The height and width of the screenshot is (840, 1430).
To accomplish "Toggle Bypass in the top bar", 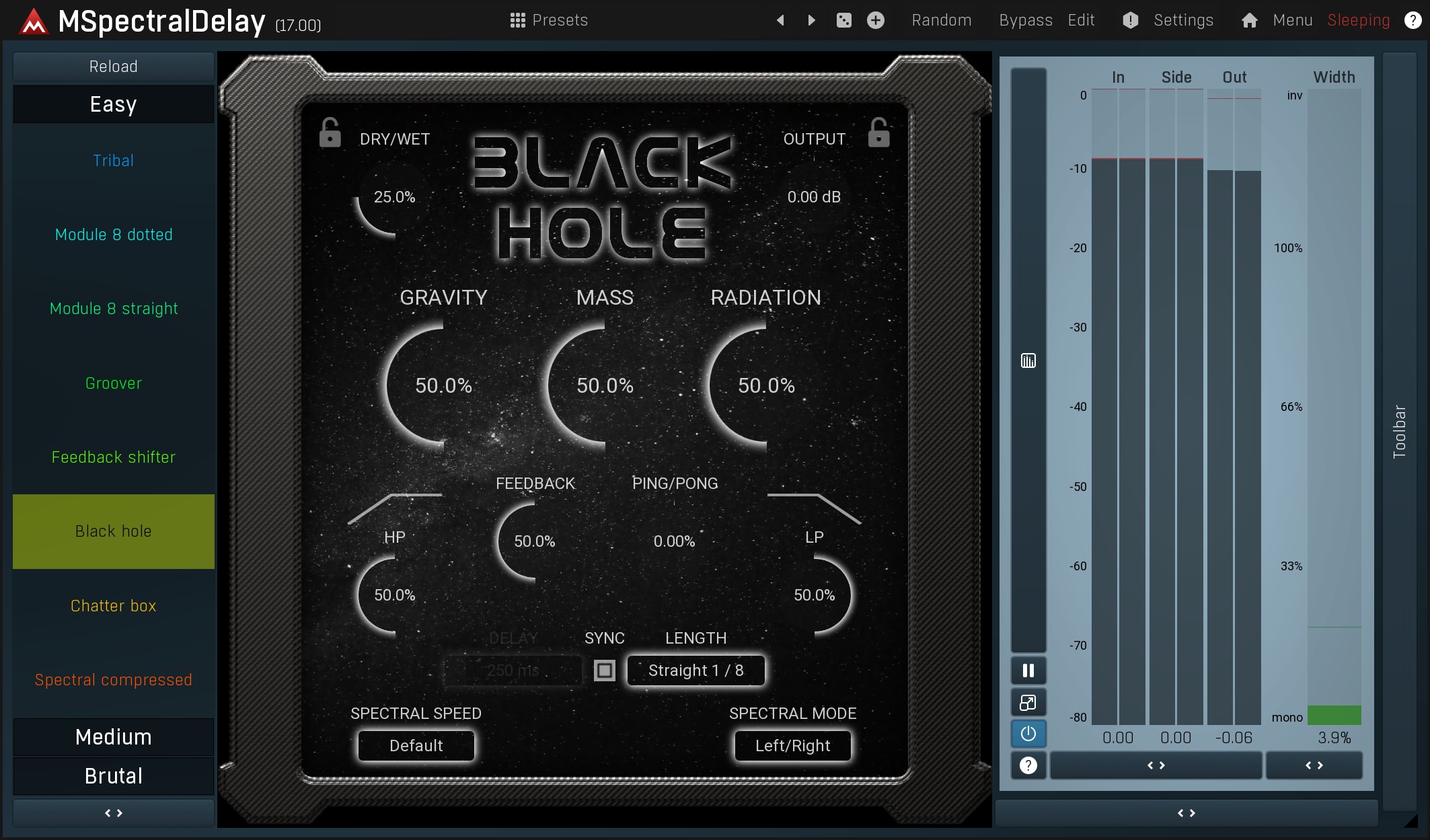I will [1025, 20].
